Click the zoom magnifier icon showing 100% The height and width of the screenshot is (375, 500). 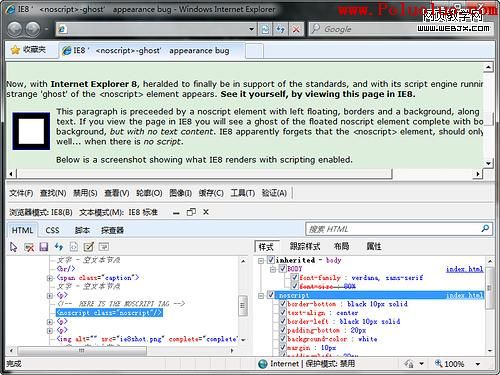click(439, 363)
